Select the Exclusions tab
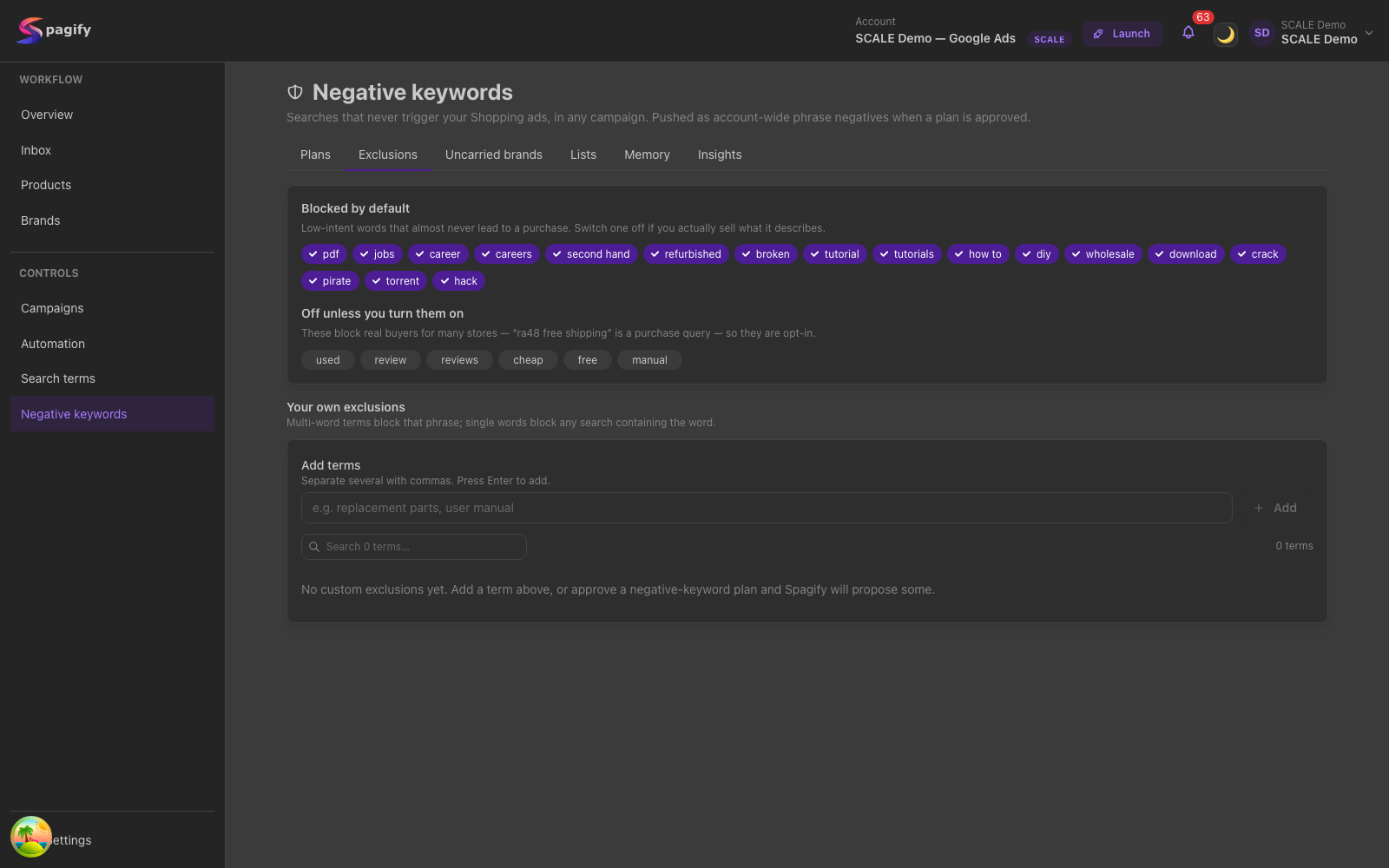The width and height of the screenshot is (1389, 868). 388,155
